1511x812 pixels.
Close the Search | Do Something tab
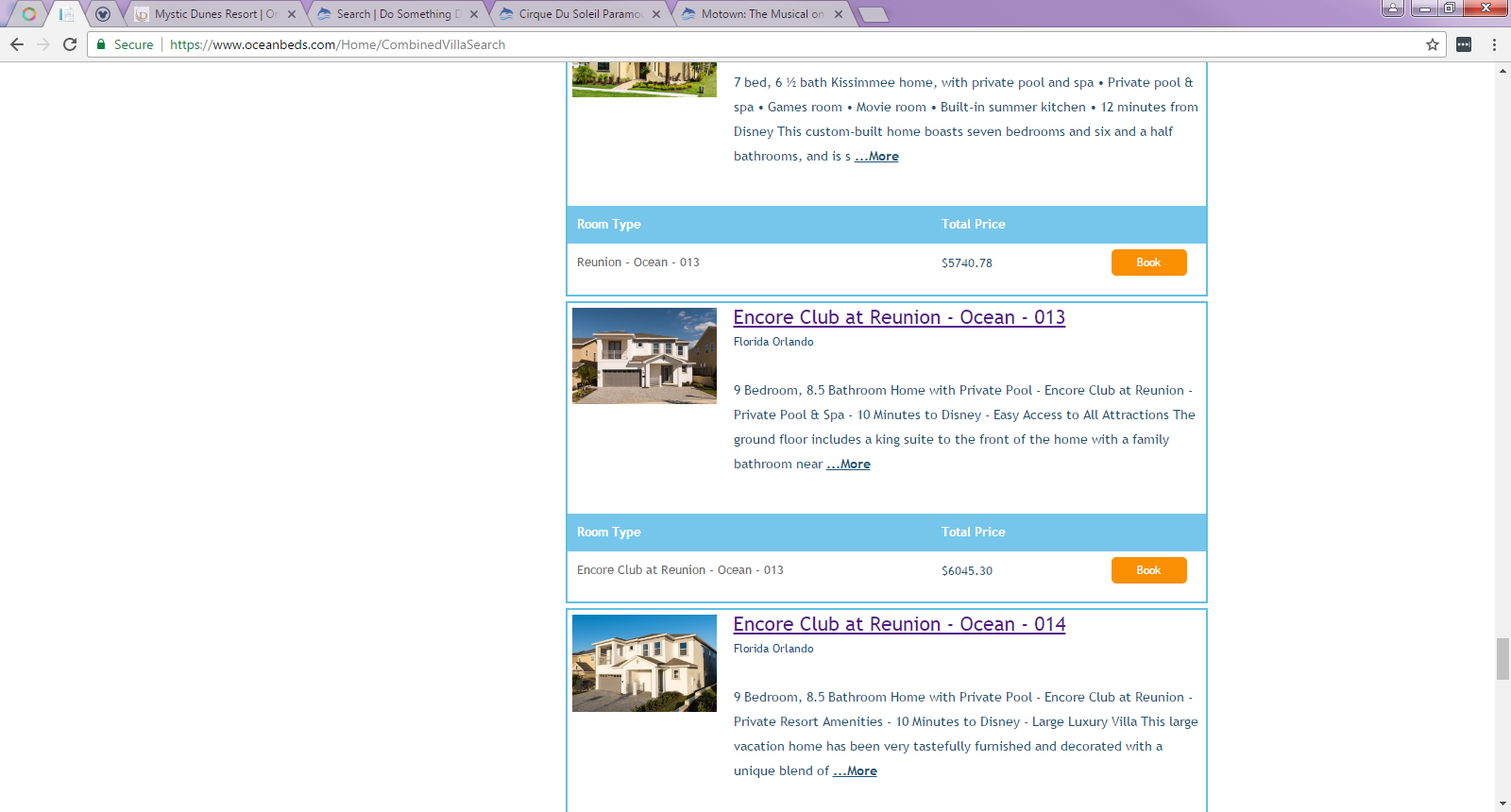(474, 14)
